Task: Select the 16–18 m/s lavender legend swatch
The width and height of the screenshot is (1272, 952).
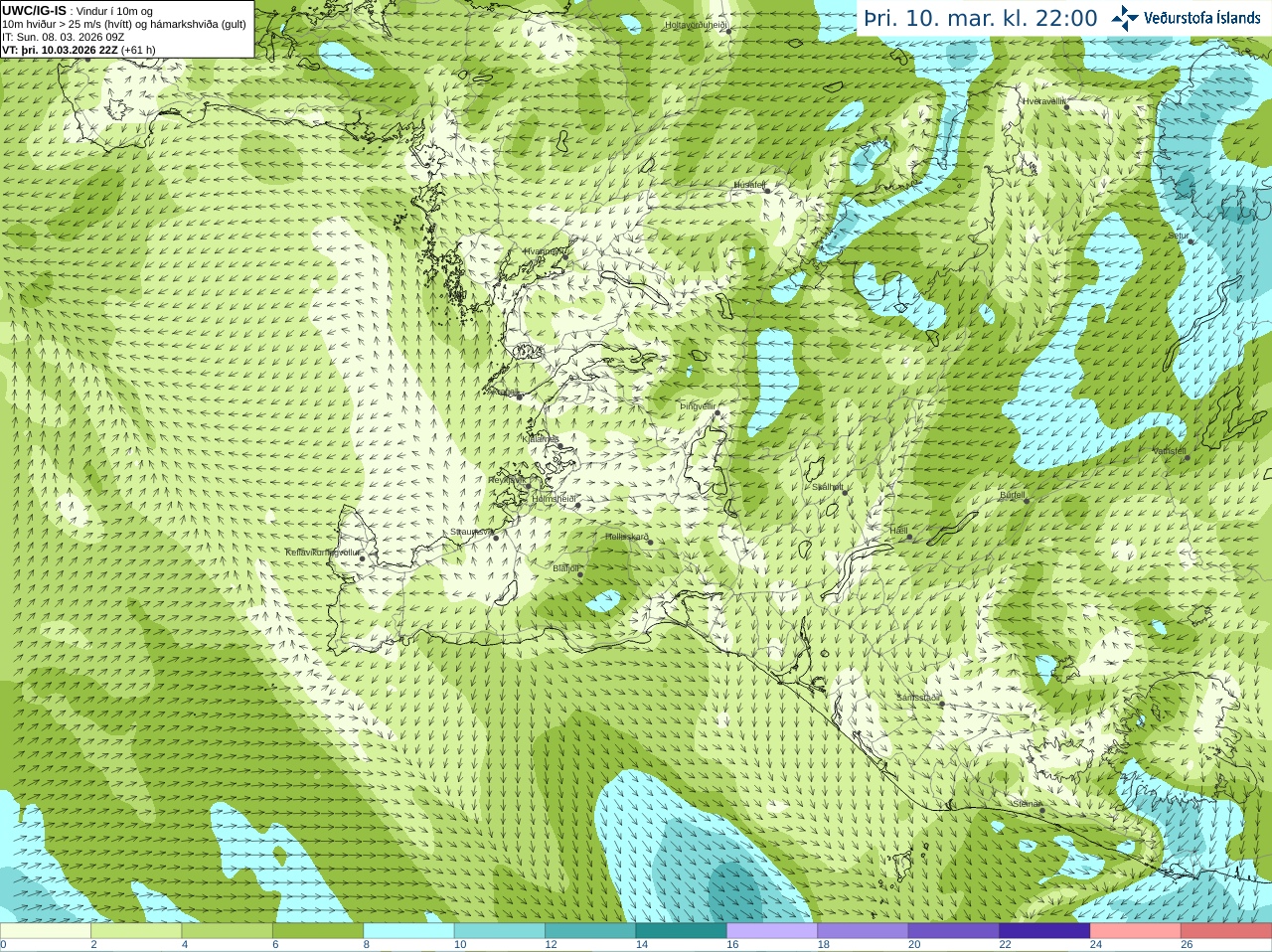Action: click(772, 931)
